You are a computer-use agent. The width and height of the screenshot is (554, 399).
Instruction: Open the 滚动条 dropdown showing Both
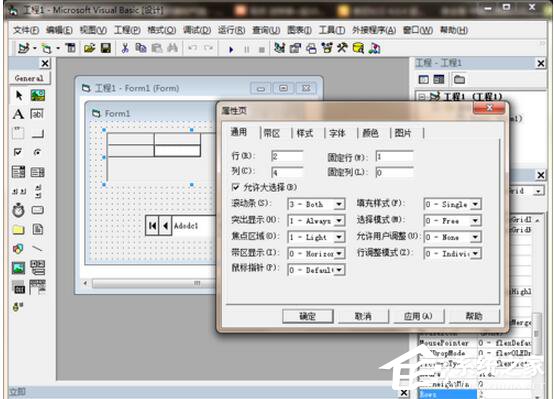pyautogui.click(x=338, y=204)
